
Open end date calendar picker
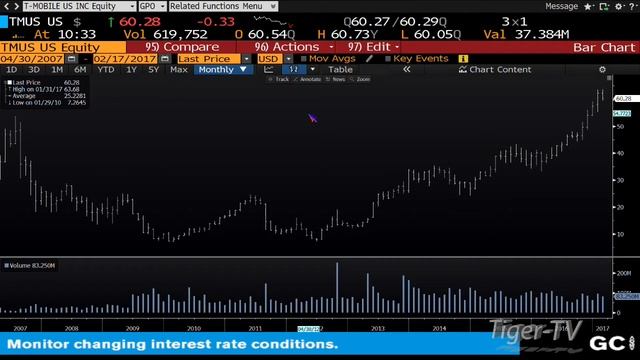click(x=164, y=59)
